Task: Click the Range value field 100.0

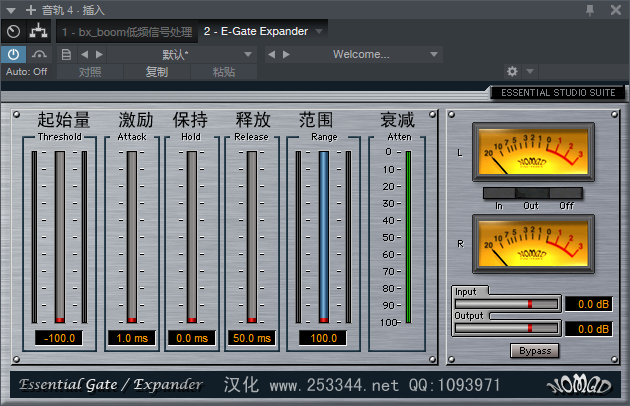Action: [323, 338]
